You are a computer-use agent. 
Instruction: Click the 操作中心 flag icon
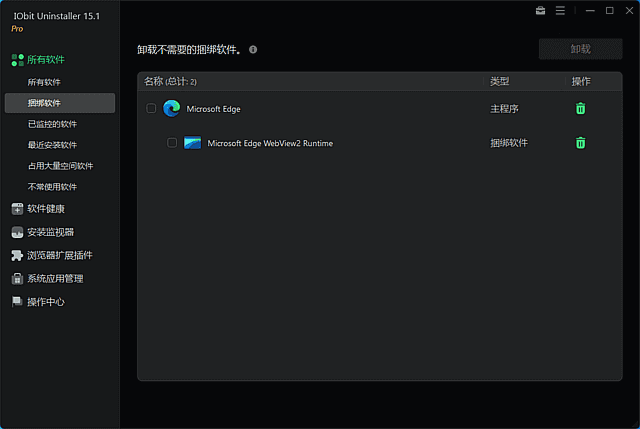17,301
